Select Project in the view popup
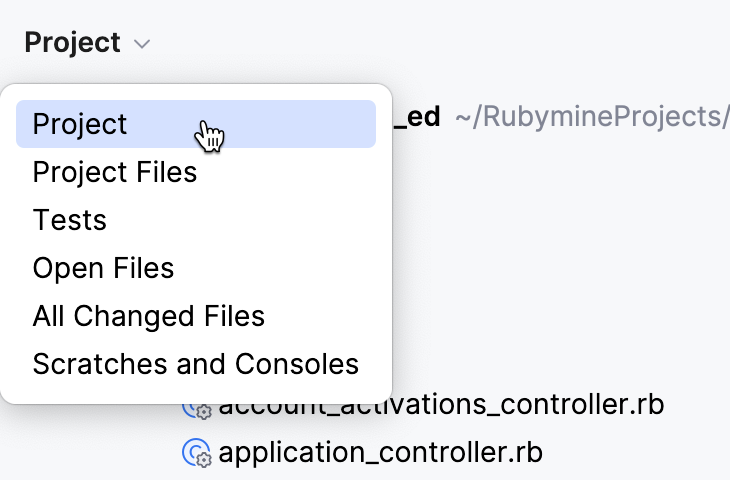 click(80, 124)
